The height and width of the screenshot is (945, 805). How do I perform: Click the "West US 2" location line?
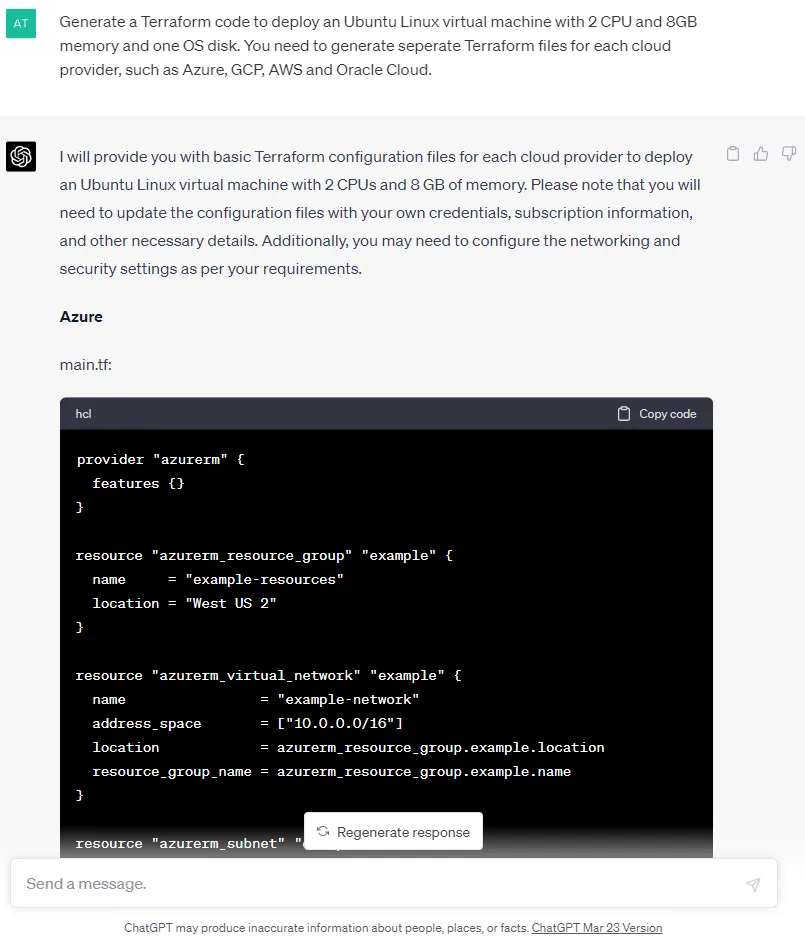click(x=184, y=604)
